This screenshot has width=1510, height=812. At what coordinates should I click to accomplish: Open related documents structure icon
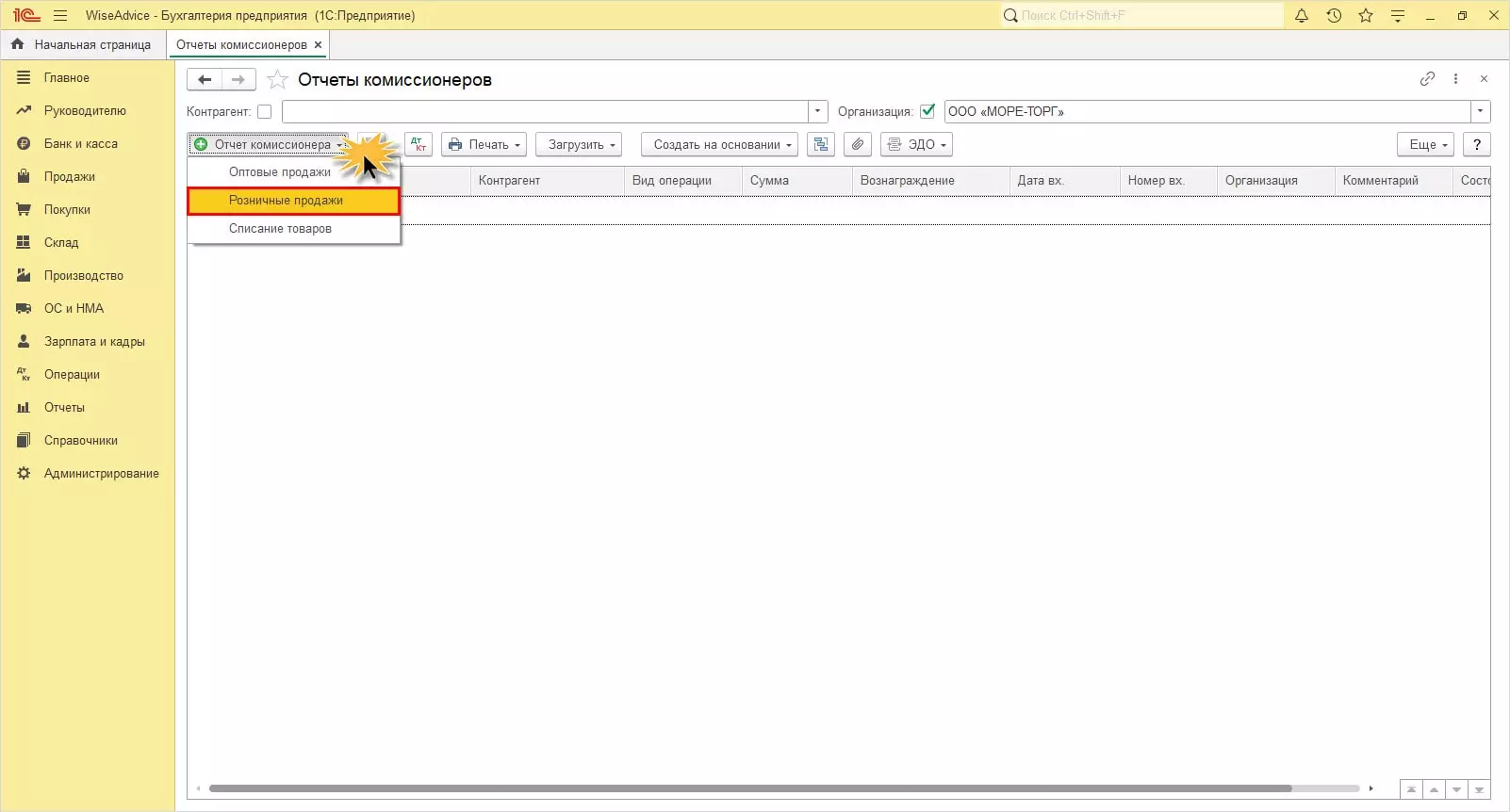pos(821,144)
